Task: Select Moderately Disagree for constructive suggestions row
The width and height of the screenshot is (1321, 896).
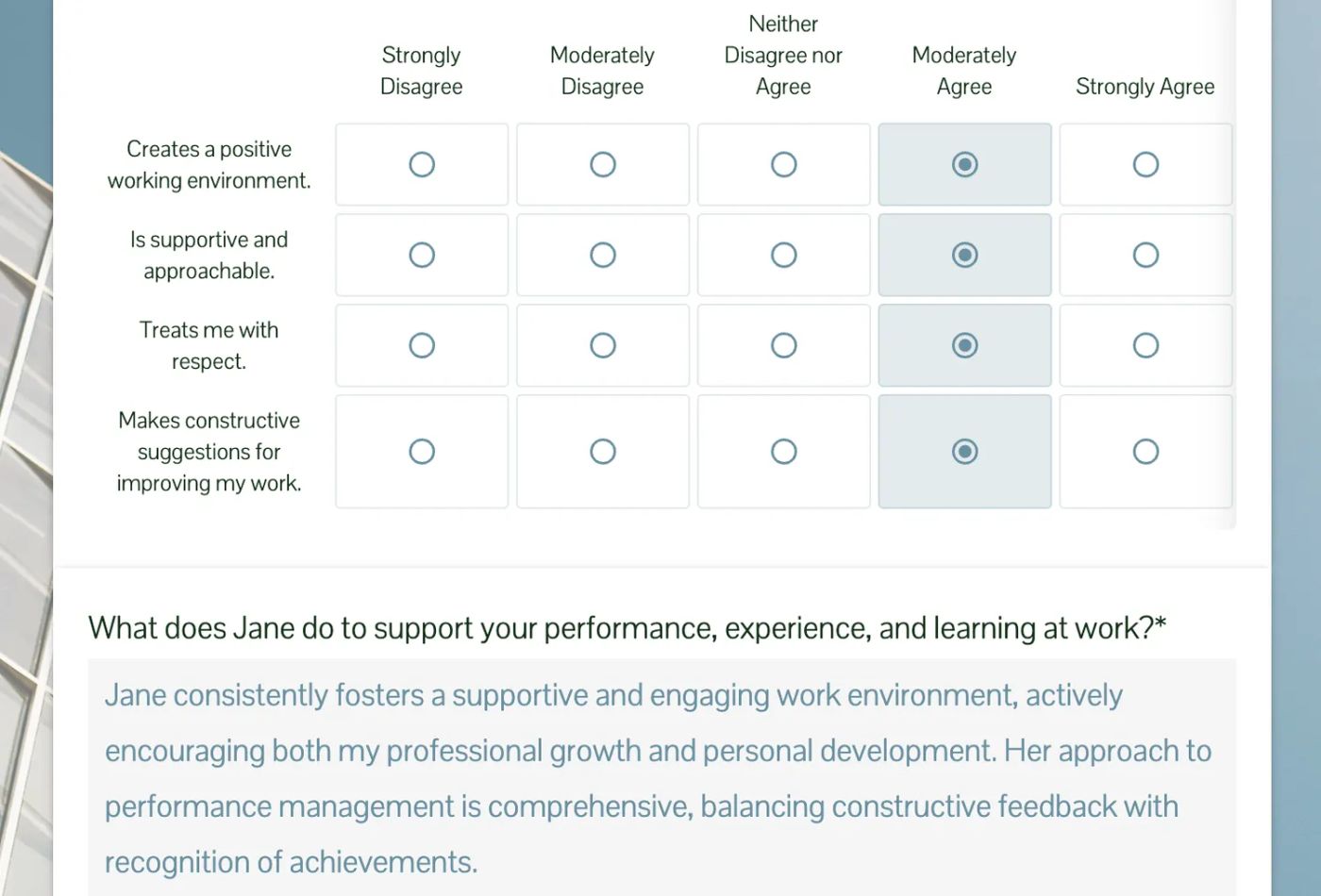Action: 603,452
